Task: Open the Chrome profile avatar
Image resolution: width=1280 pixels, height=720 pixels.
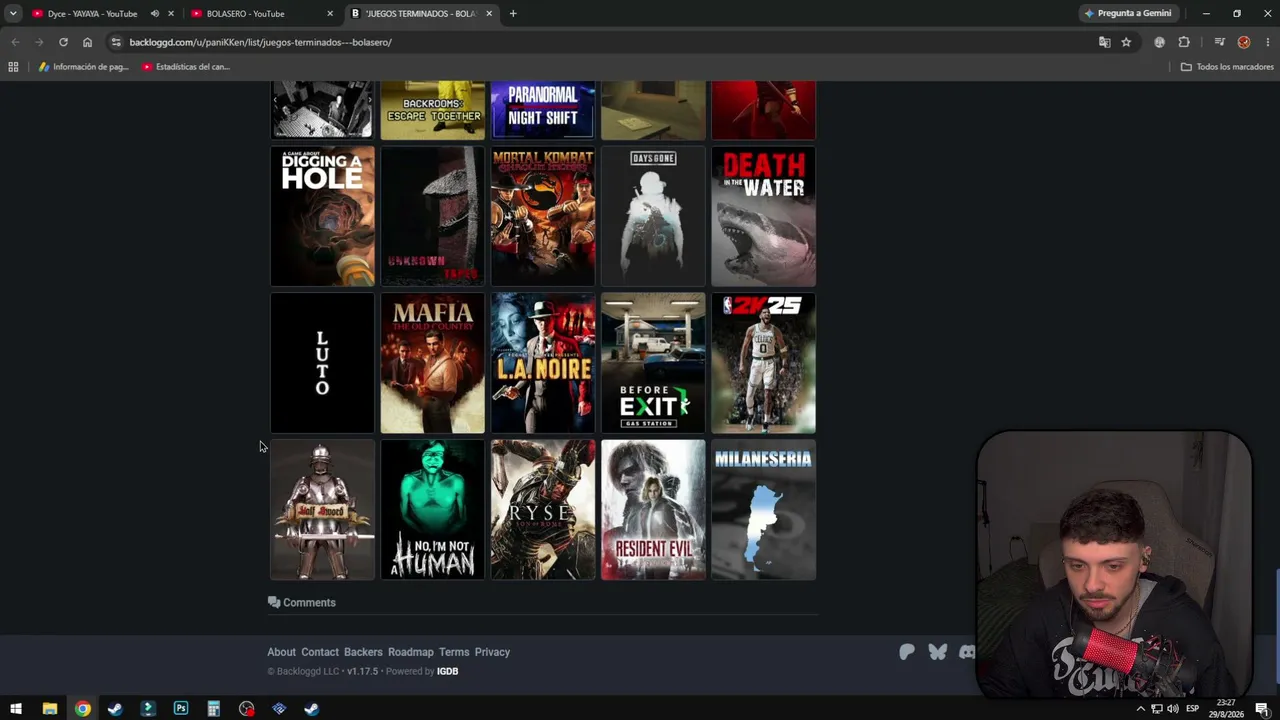Action: 1244,42
